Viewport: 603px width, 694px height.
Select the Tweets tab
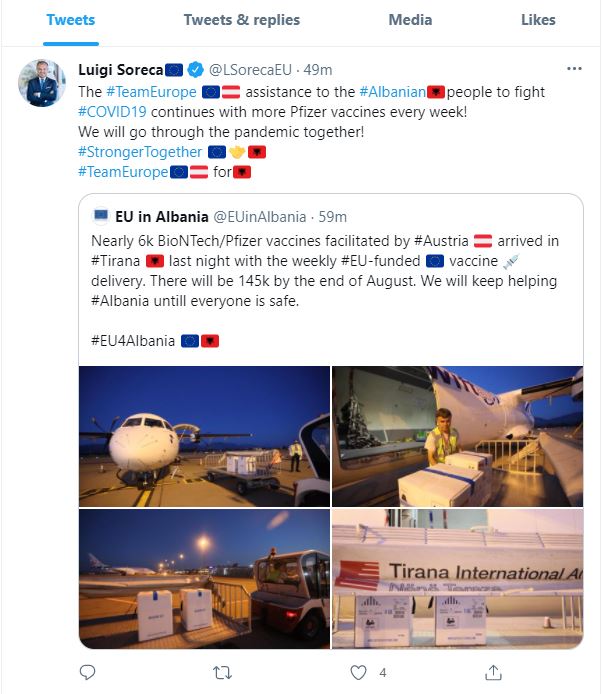coord(72,20)
